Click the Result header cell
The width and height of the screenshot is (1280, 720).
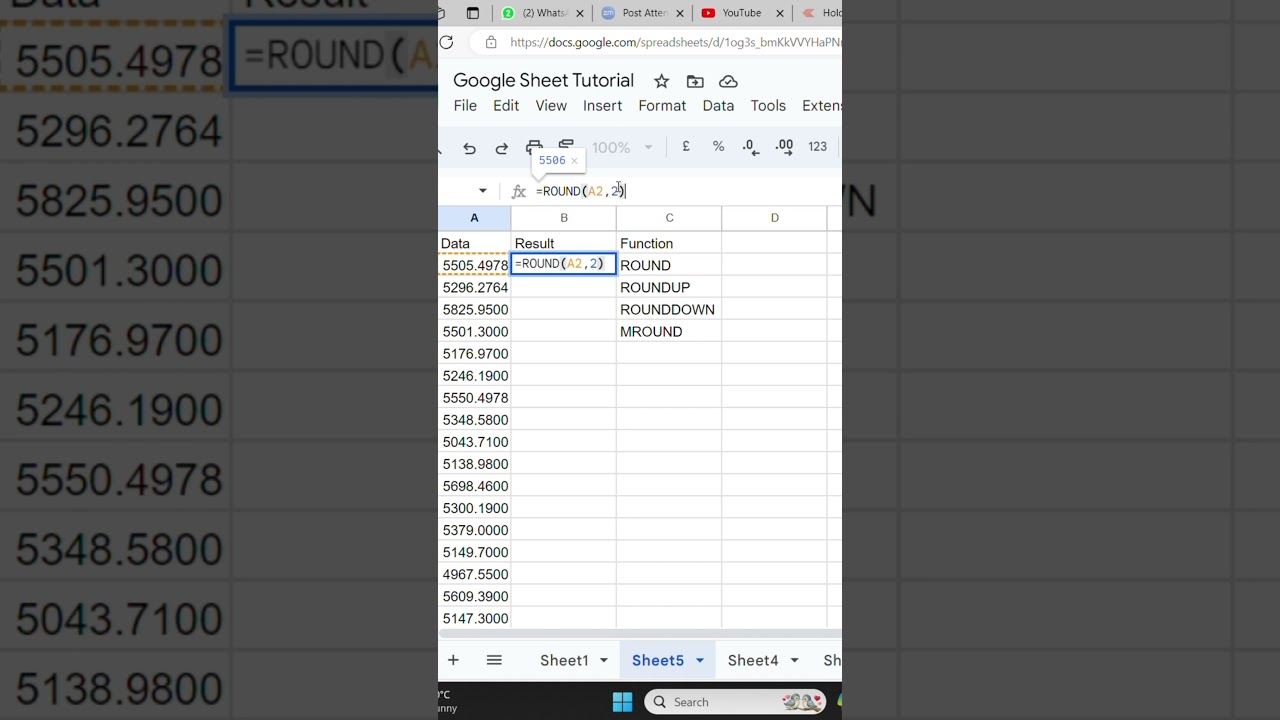click(x=563, y=244)
